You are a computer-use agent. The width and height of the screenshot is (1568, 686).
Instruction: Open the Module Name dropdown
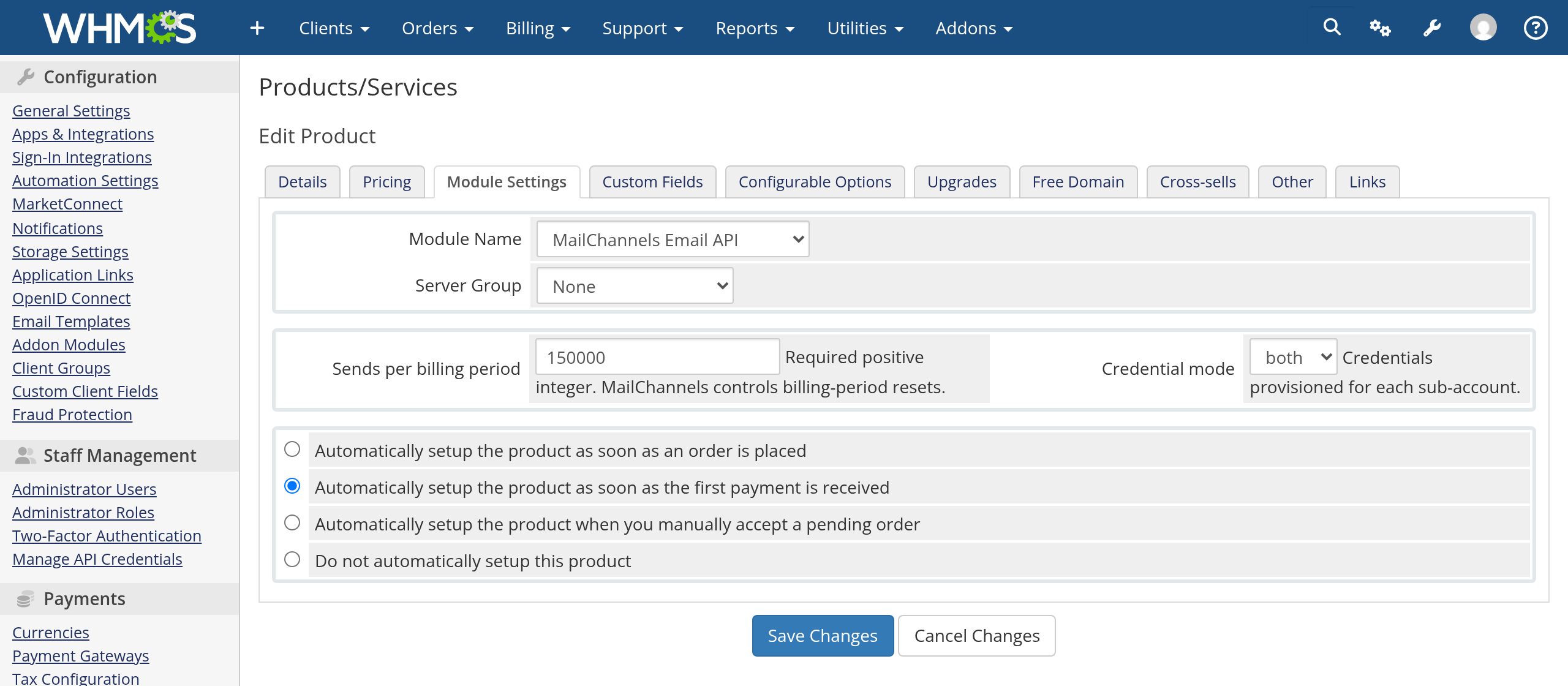point(673,239)
